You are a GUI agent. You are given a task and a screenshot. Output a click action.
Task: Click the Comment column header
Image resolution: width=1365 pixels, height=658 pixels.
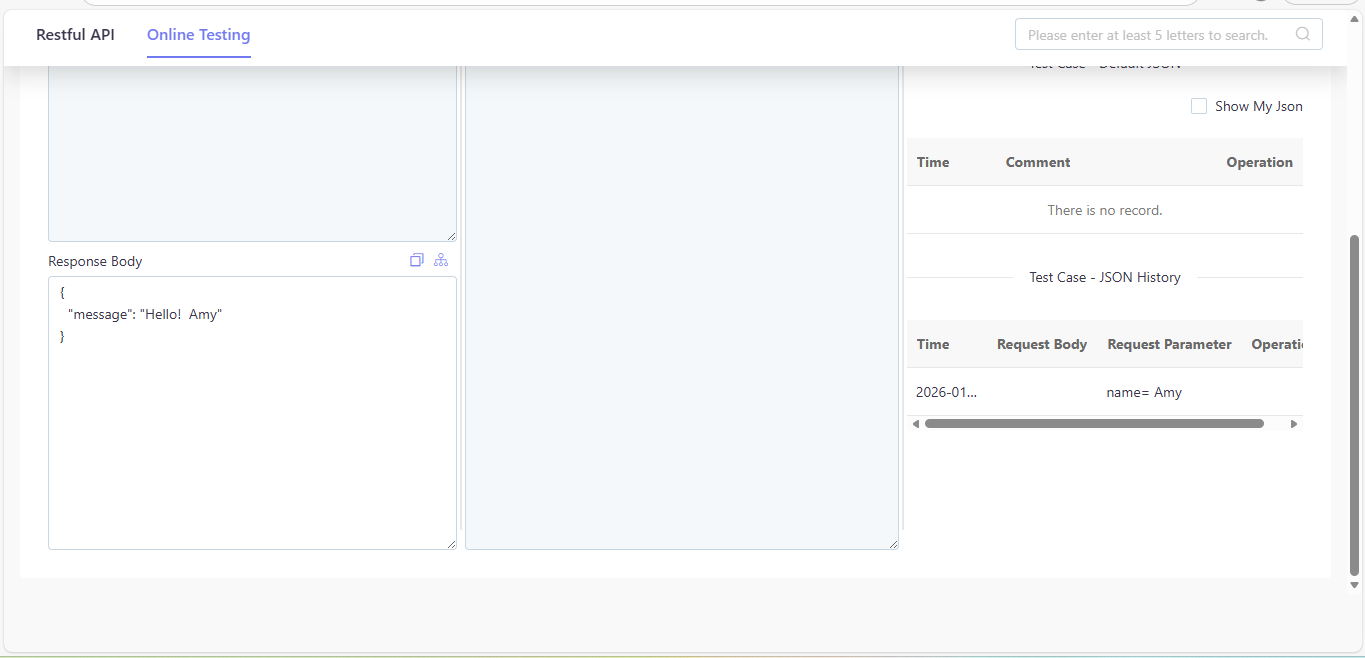(x=1038, y=162)
